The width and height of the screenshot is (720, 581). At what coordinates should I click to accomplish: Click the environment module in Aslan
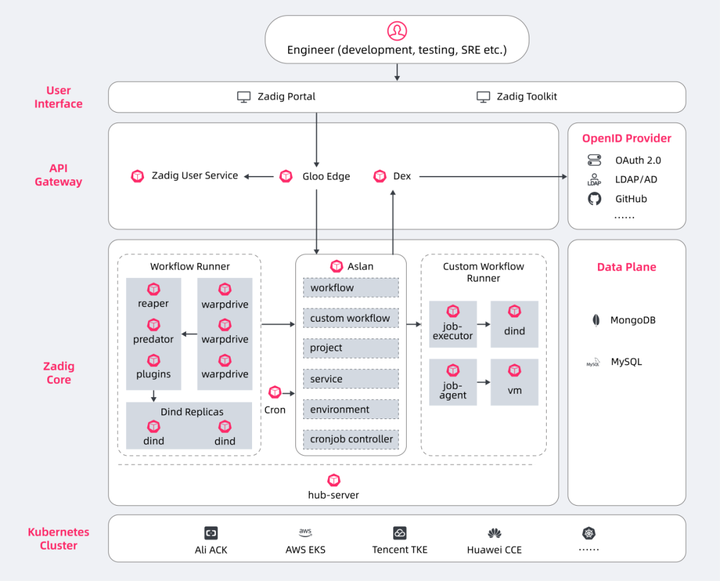tap(350, 409)
